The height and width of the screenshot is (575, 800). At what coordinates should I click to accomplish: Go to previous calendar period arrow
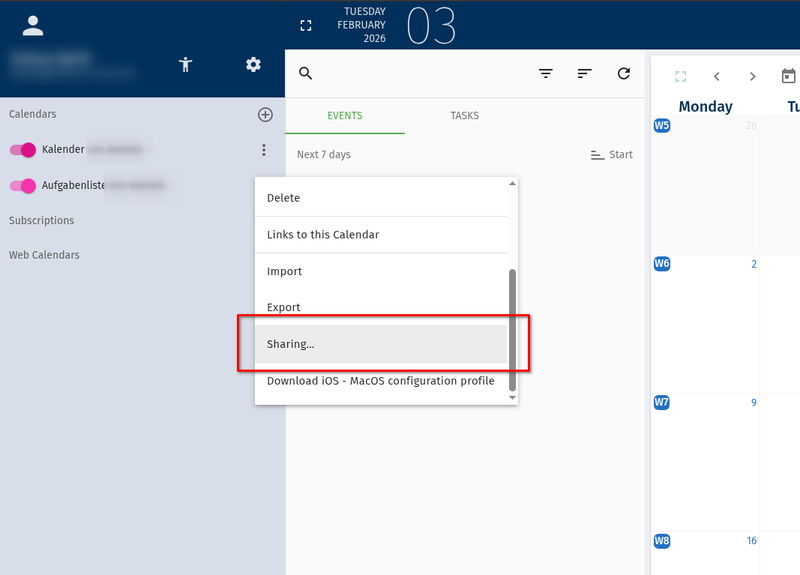coord(717,77)
